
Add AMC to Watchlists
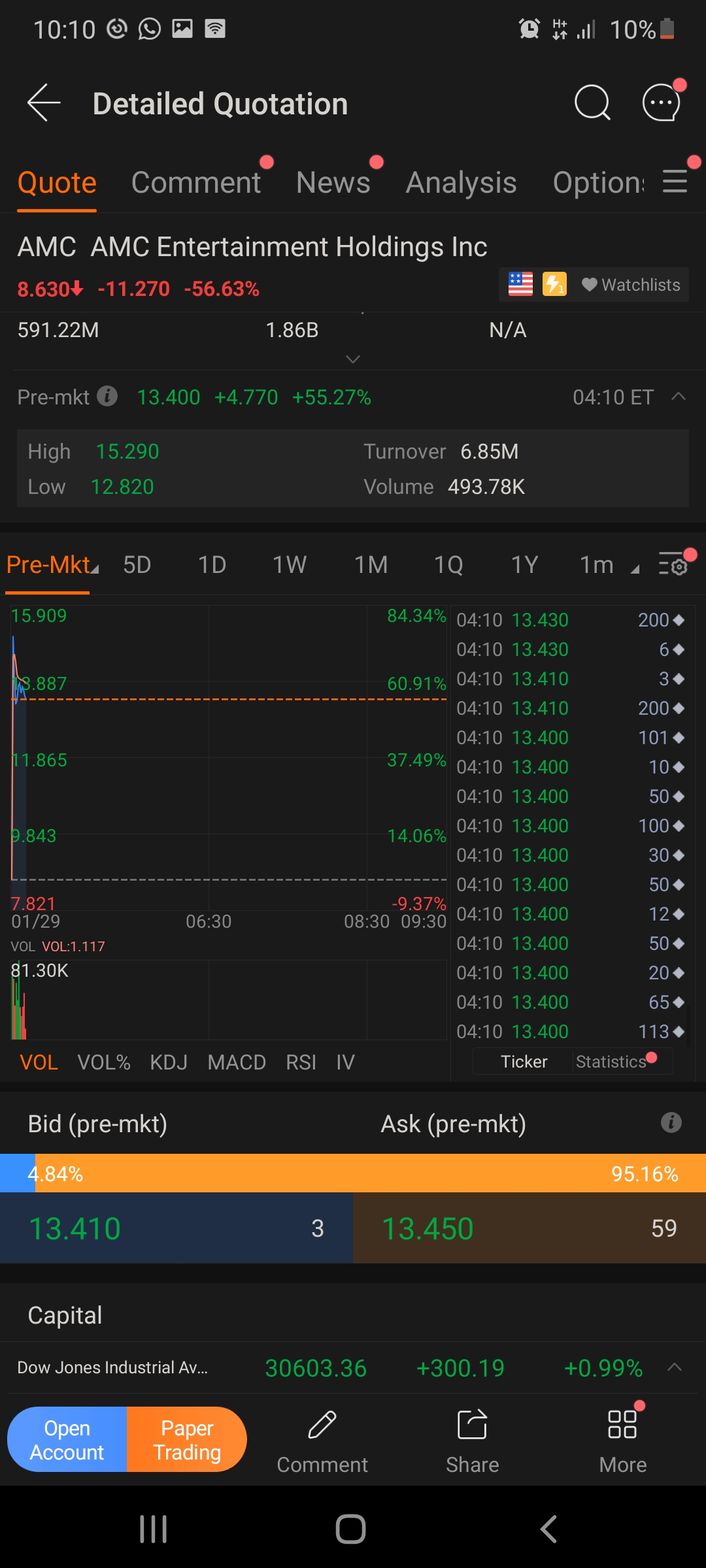(631, 285)
